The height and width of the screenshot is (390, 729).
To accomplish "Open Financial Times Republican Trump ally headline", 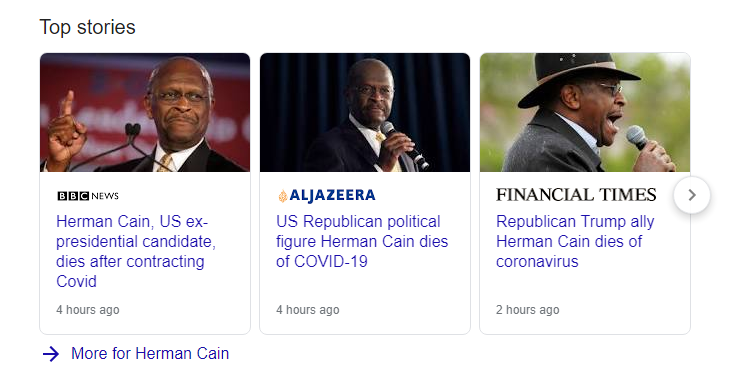I will click(575, 241).
